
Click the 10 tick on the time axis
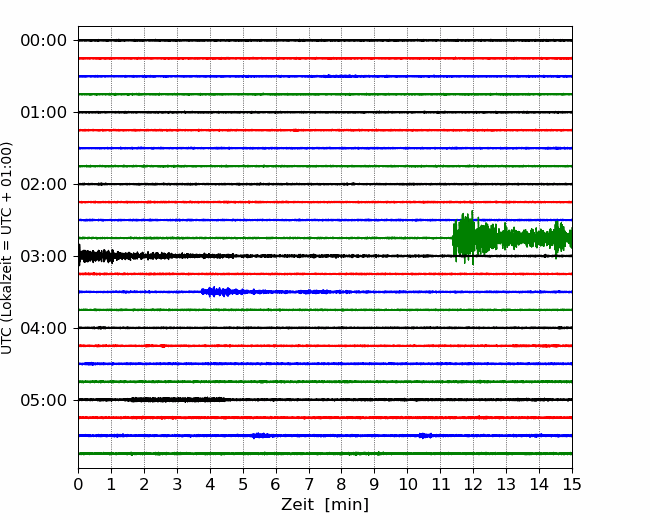pyautogui.click(x=407, y=484)
